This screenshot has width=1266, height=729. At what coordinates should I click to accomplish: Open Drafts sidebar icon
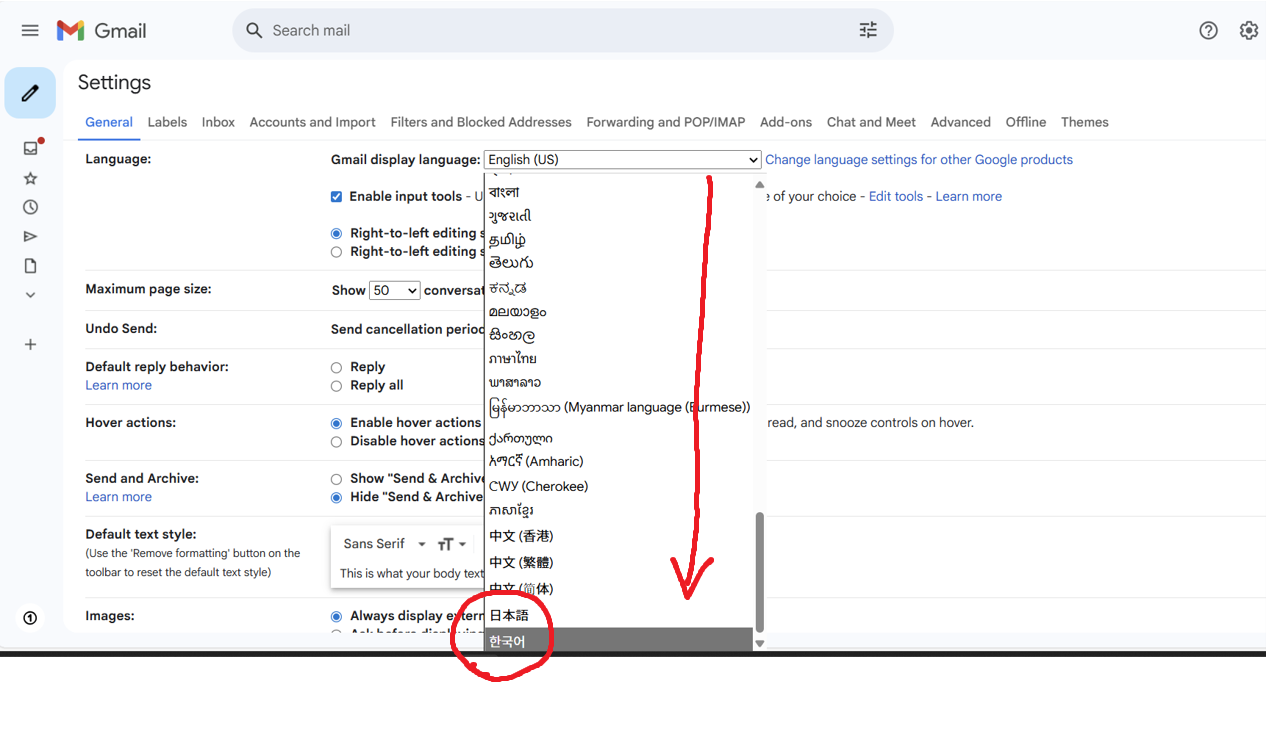30,265
